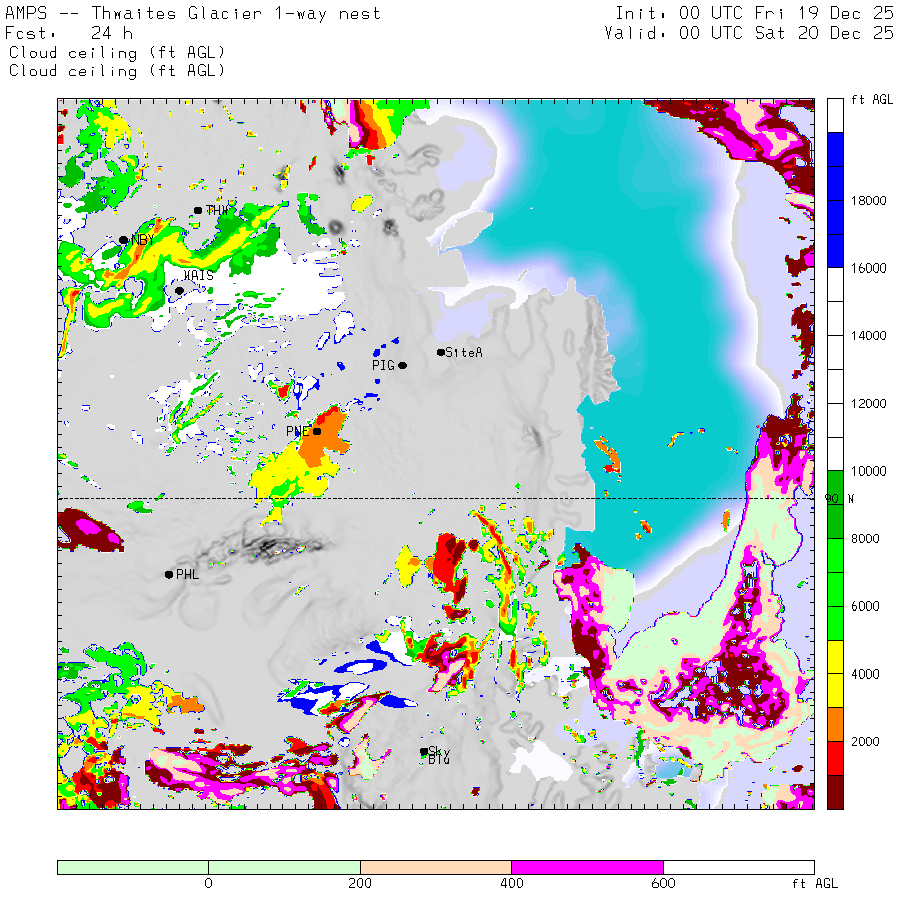The image size is (900, 900).
Task: Click the Valid 00 UTC Sat timestamp
Action: 749,33
